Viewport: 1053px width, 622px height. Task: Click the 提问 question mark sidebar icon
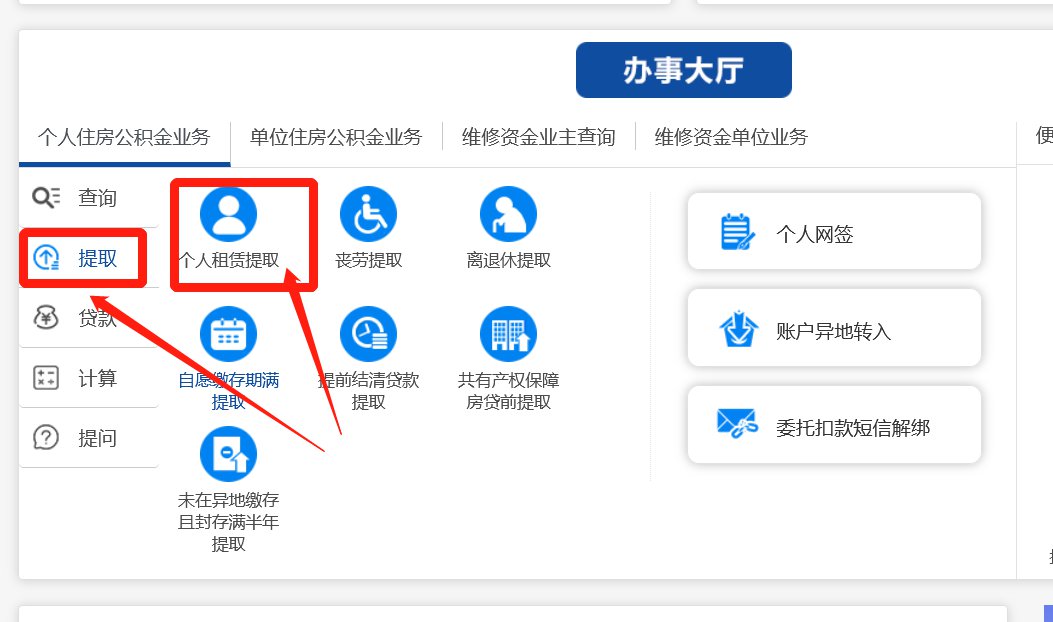[46, 438]
